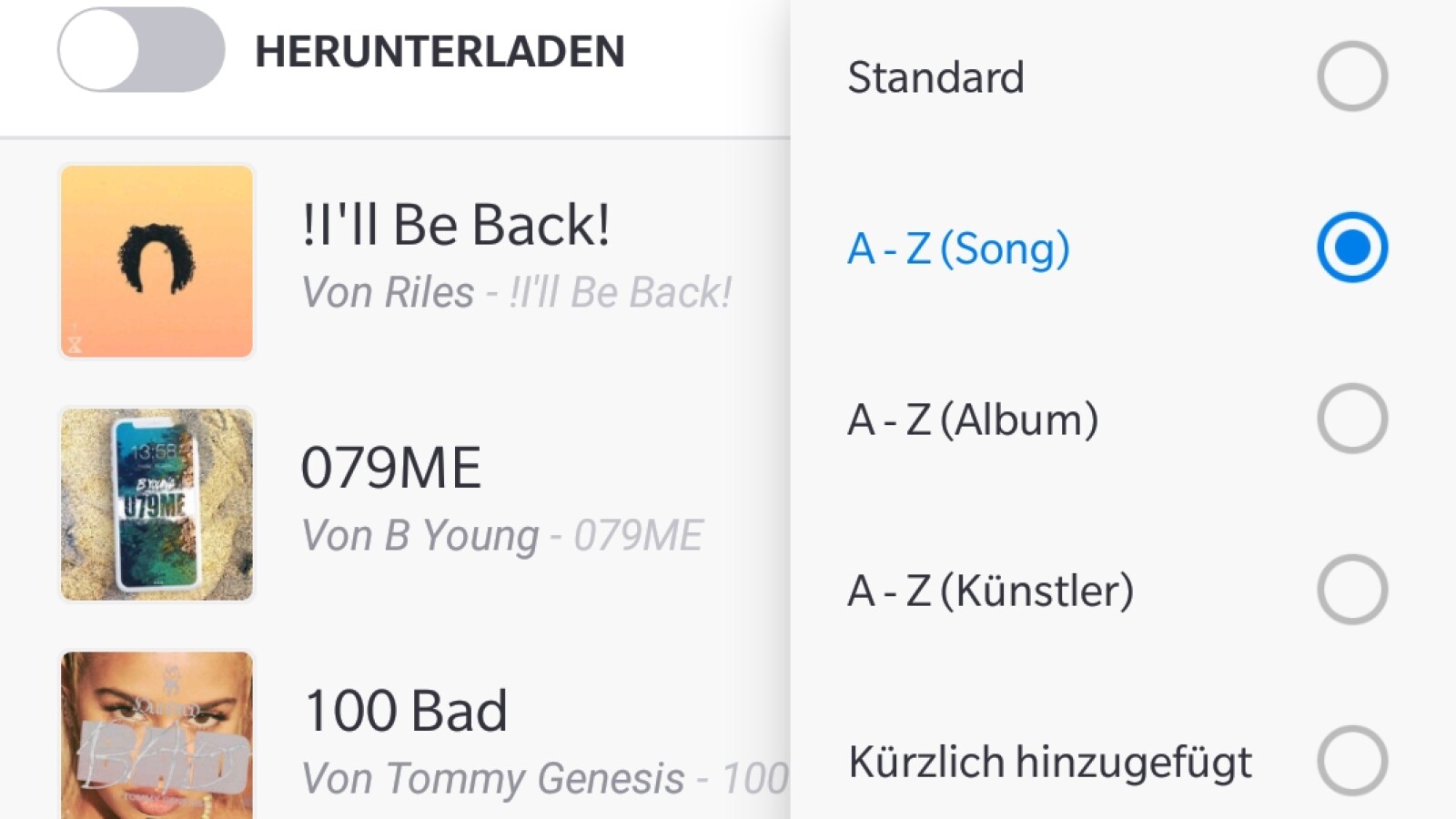Play the song titled 100 Bad
1456x819 pixels.
406,711
